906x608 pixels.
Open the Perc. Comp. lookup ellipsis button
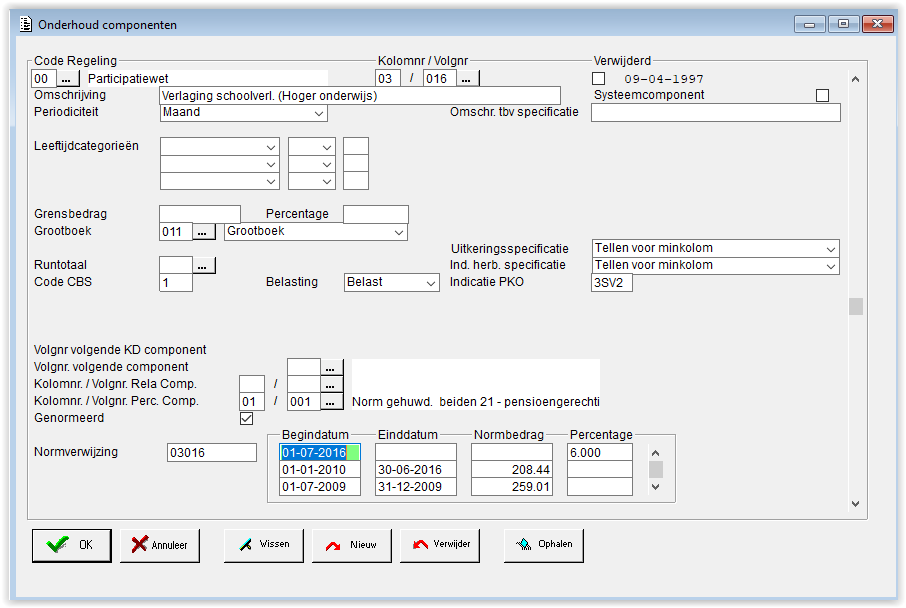tap(331, 402)
